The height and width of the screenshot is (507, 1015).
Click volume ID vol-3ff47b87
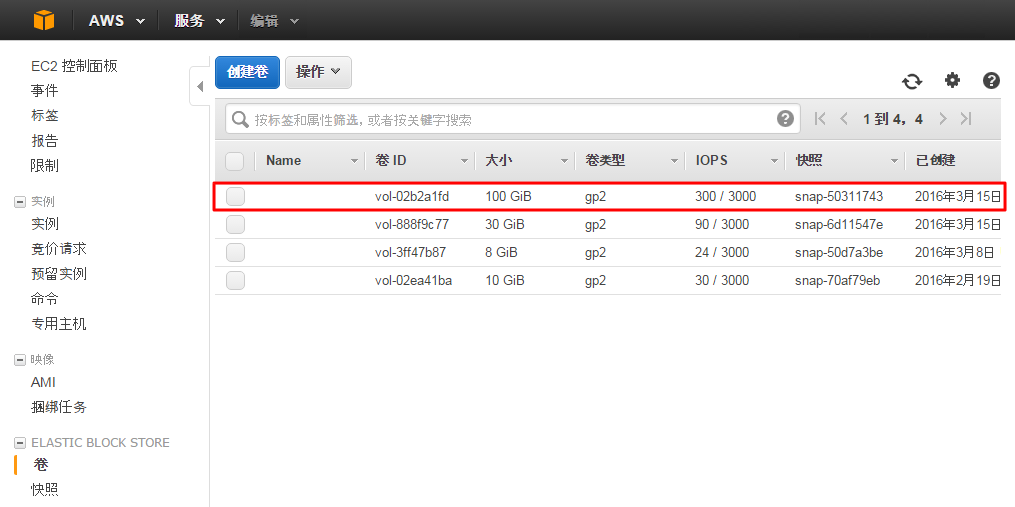pos(410,253)
